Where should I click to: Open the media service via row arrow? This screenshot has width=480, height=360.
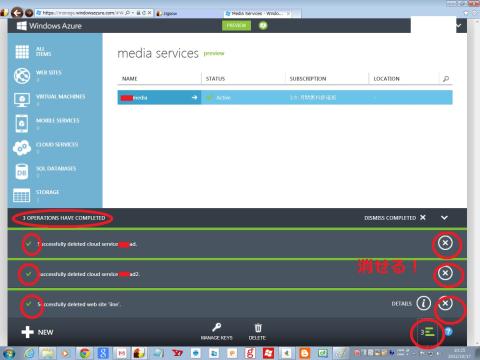click(x=194, y=97)
